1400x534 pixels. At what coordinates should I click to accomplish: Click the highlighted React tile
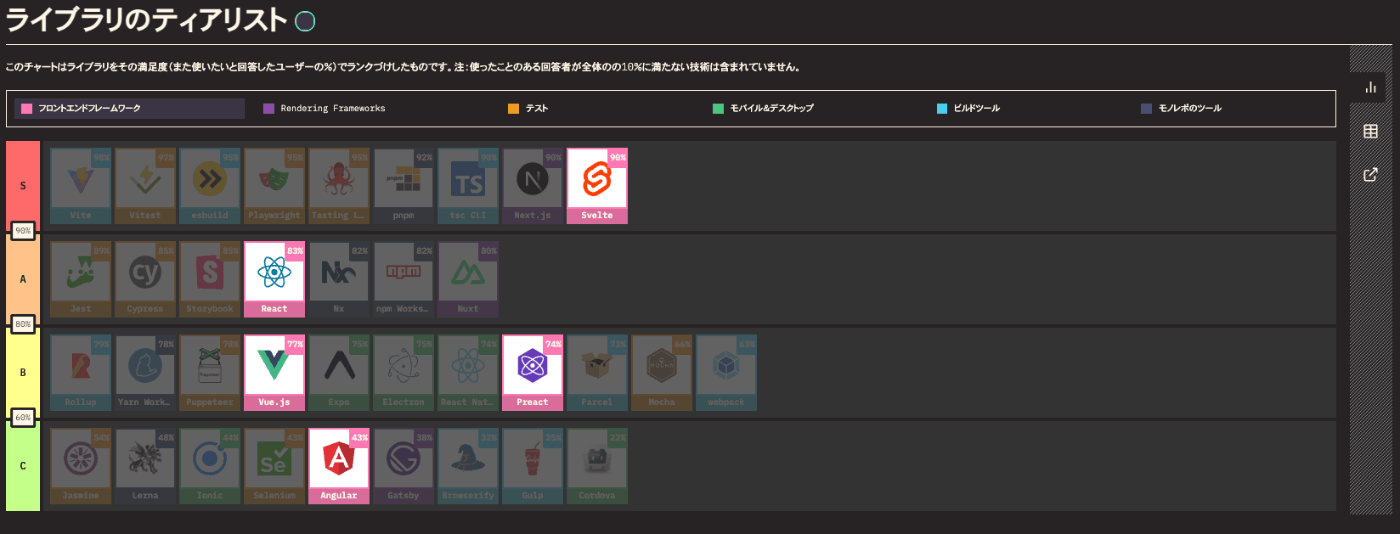tap(274, 279)
